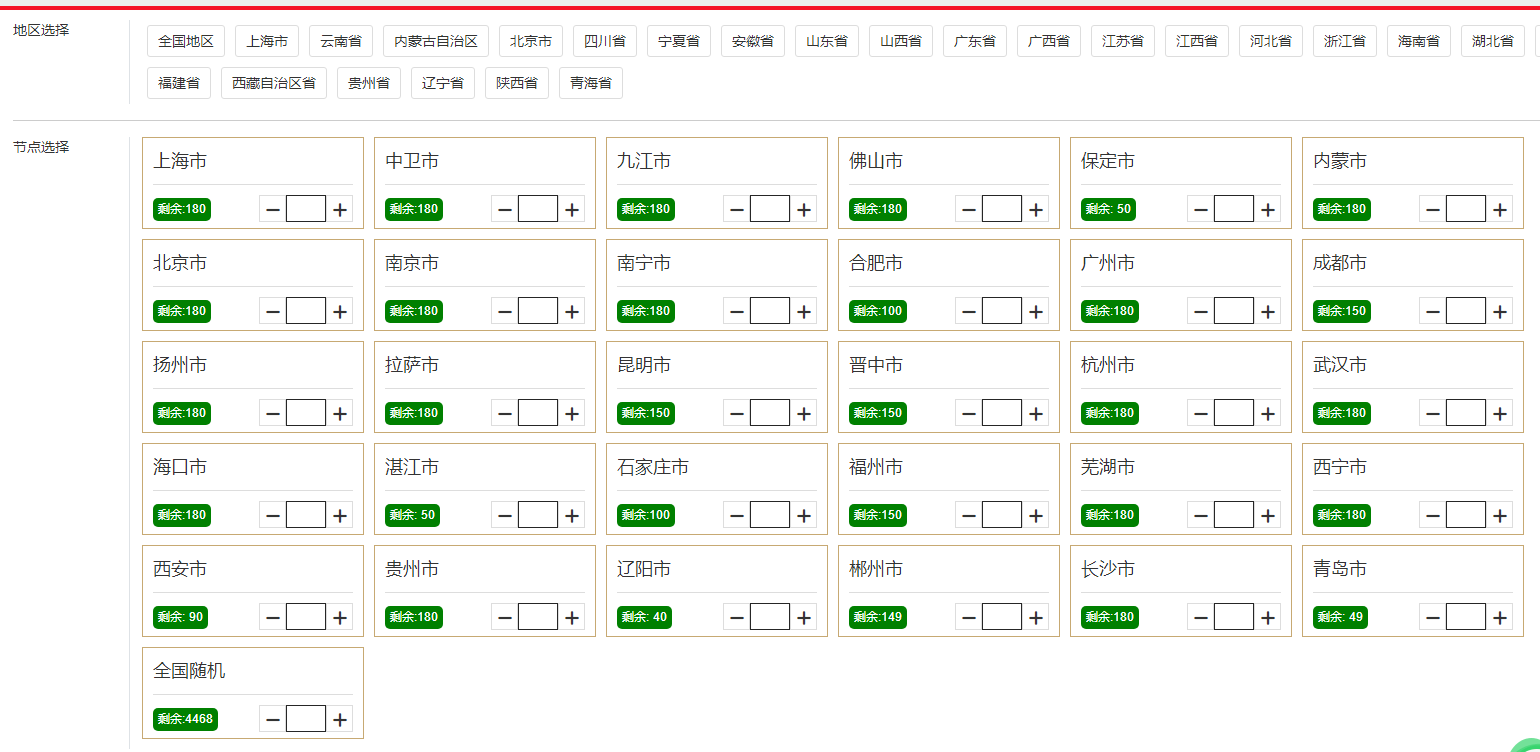Select 广东省 region filter
Screen dimensions: 1540x752
pyautogui.click(x=975, y=41)
